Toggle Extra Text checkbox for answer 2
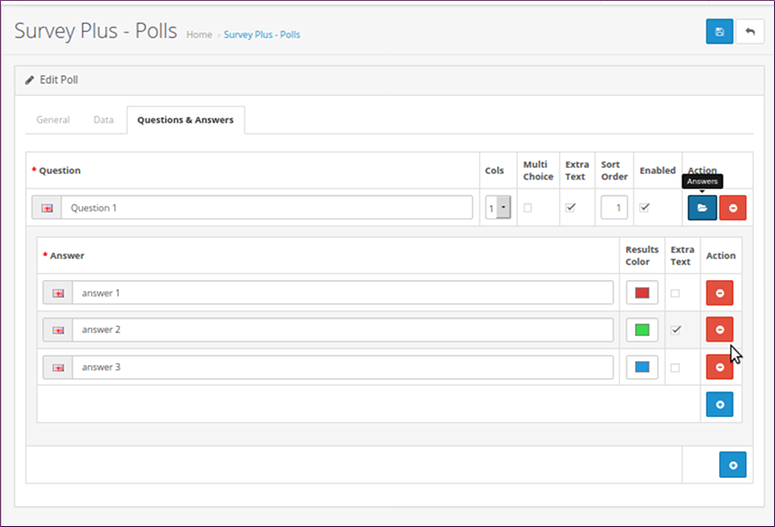The image size is (775, 527). click(676, 330)
